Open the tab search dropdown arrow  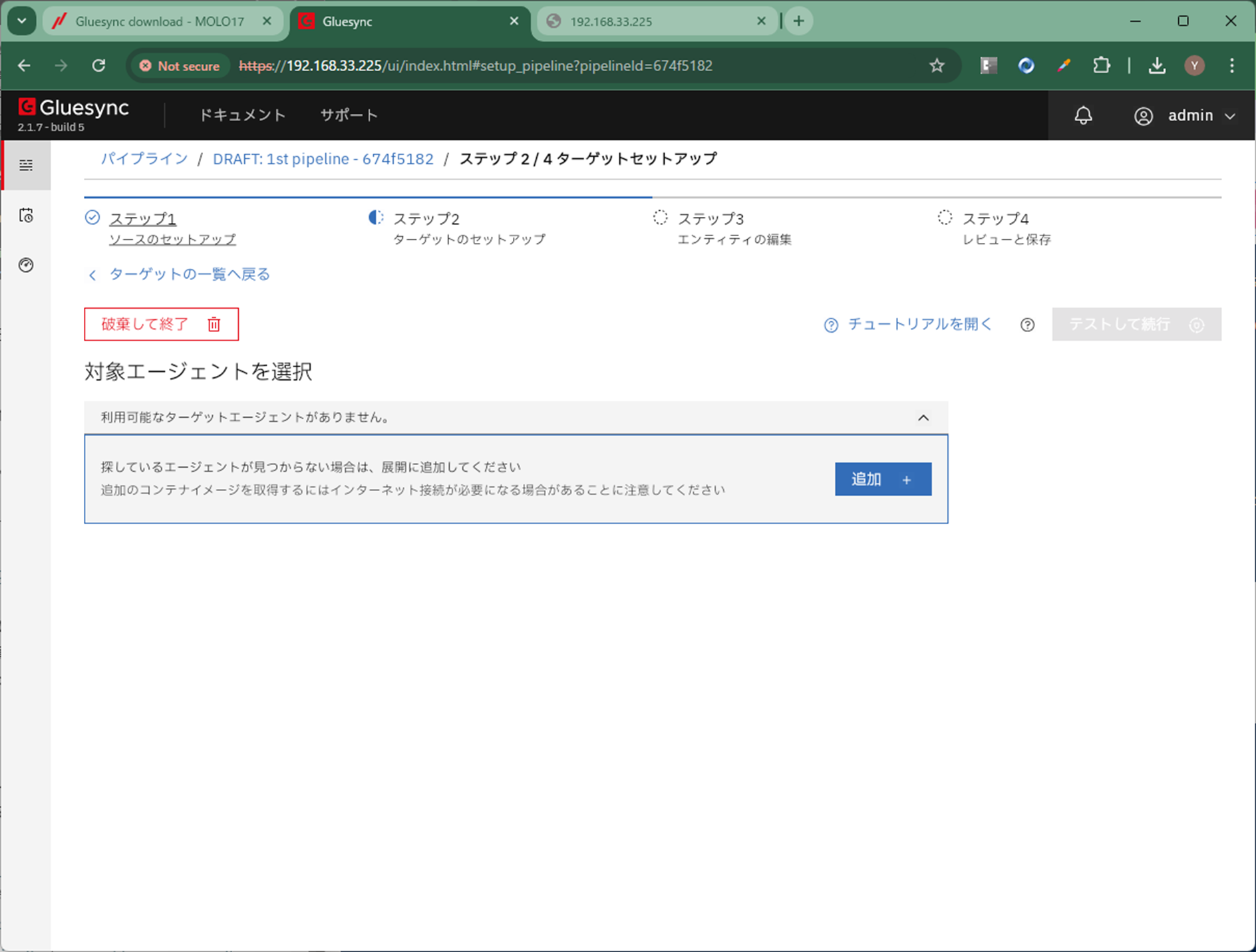22,21
